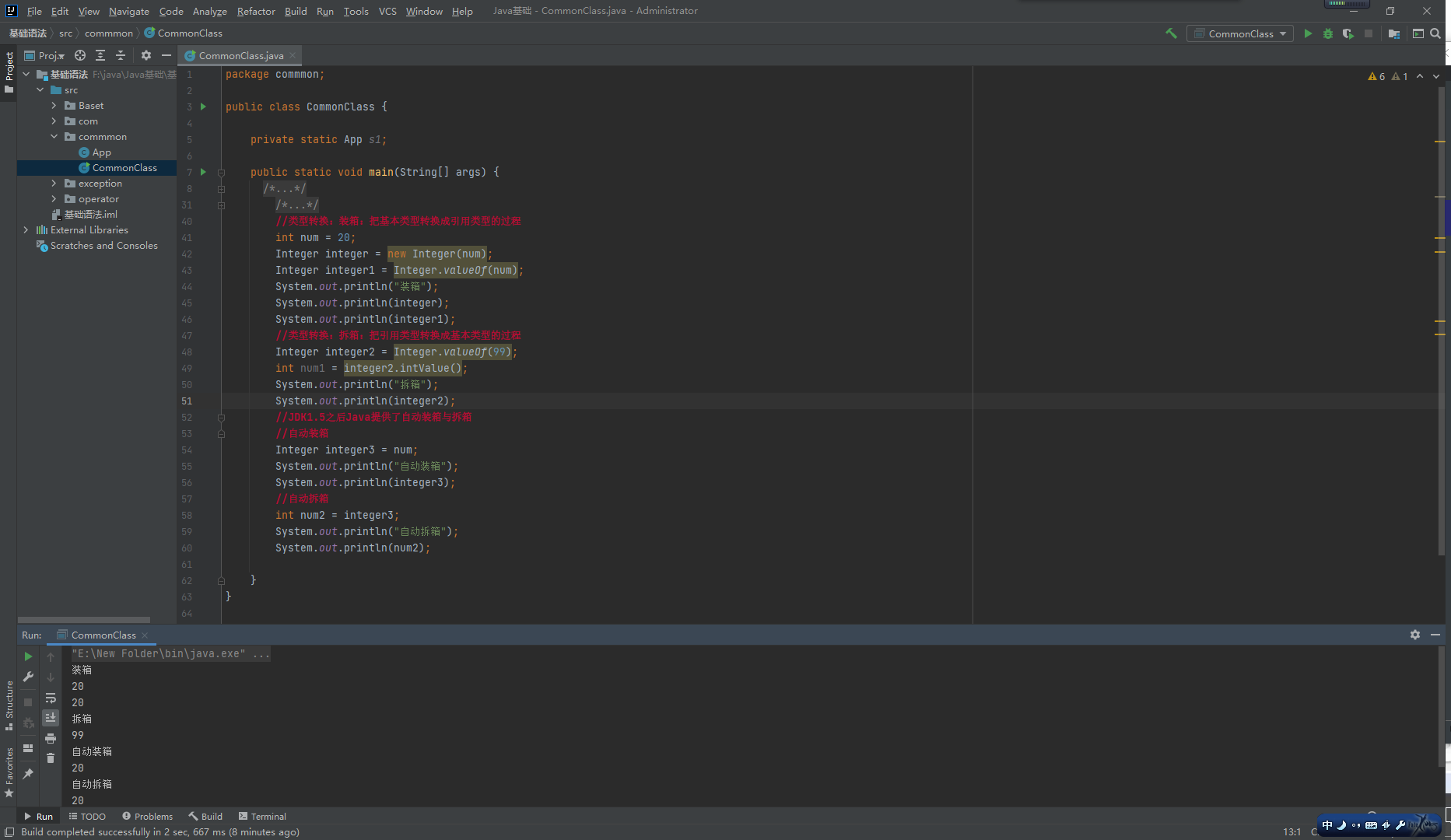Image resolution: width=1451 pixels, height=840 pixels.
Task: Toggle soft-wrap in the Run console
Action: tap(51, 698)
